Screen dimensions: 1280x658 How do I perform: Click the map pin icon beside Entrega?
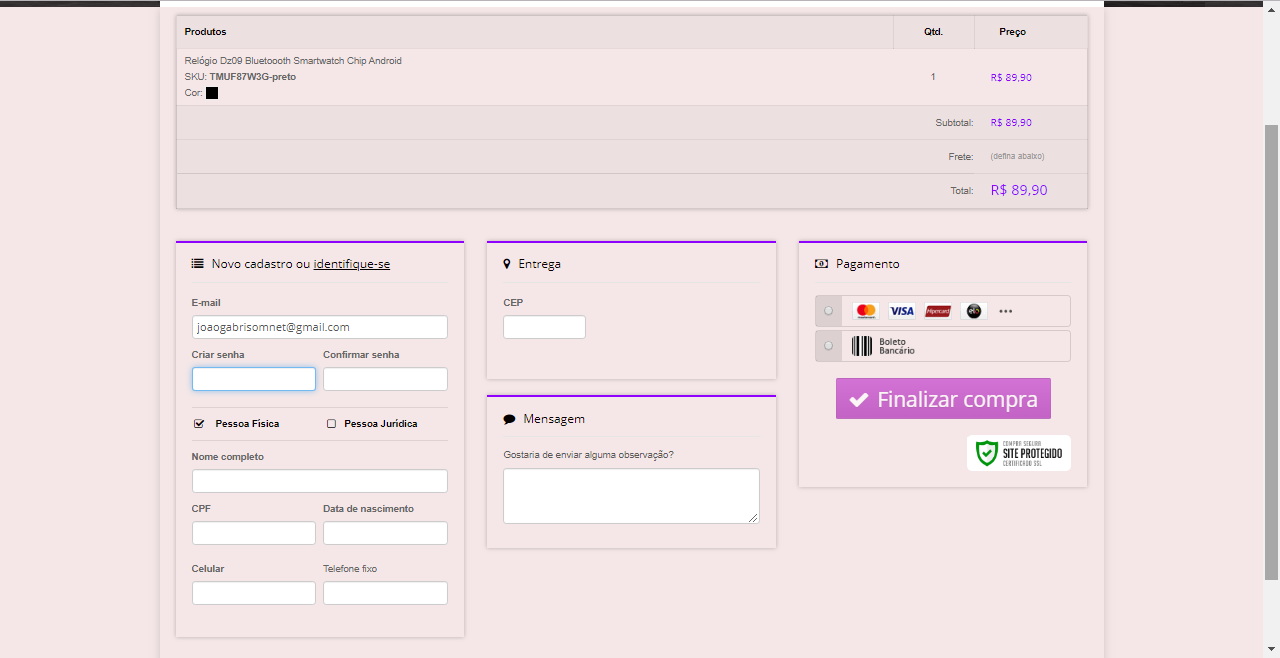click(507, 264)
